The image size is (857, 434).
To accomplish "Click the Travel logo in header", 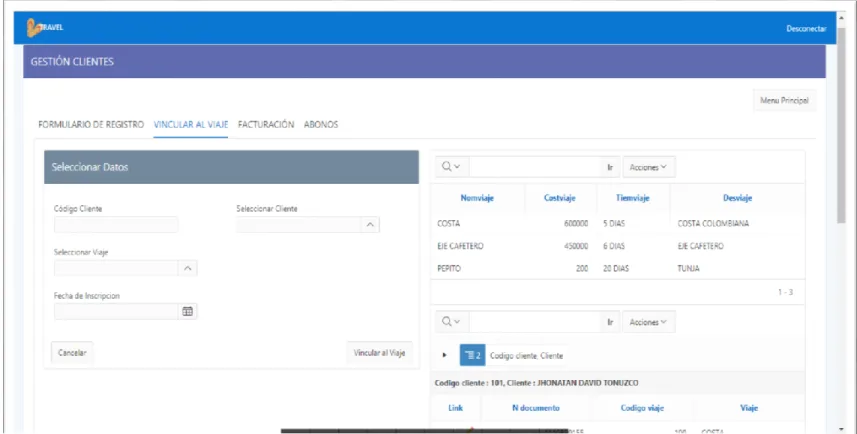I will (45, 27).
